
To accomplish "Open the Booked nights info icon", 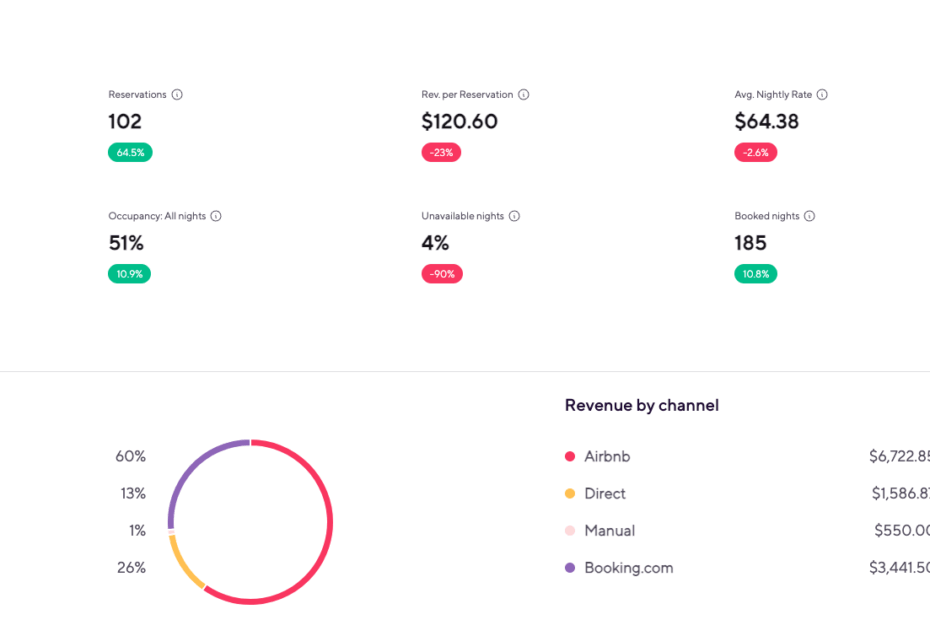I will click(809, 216).
